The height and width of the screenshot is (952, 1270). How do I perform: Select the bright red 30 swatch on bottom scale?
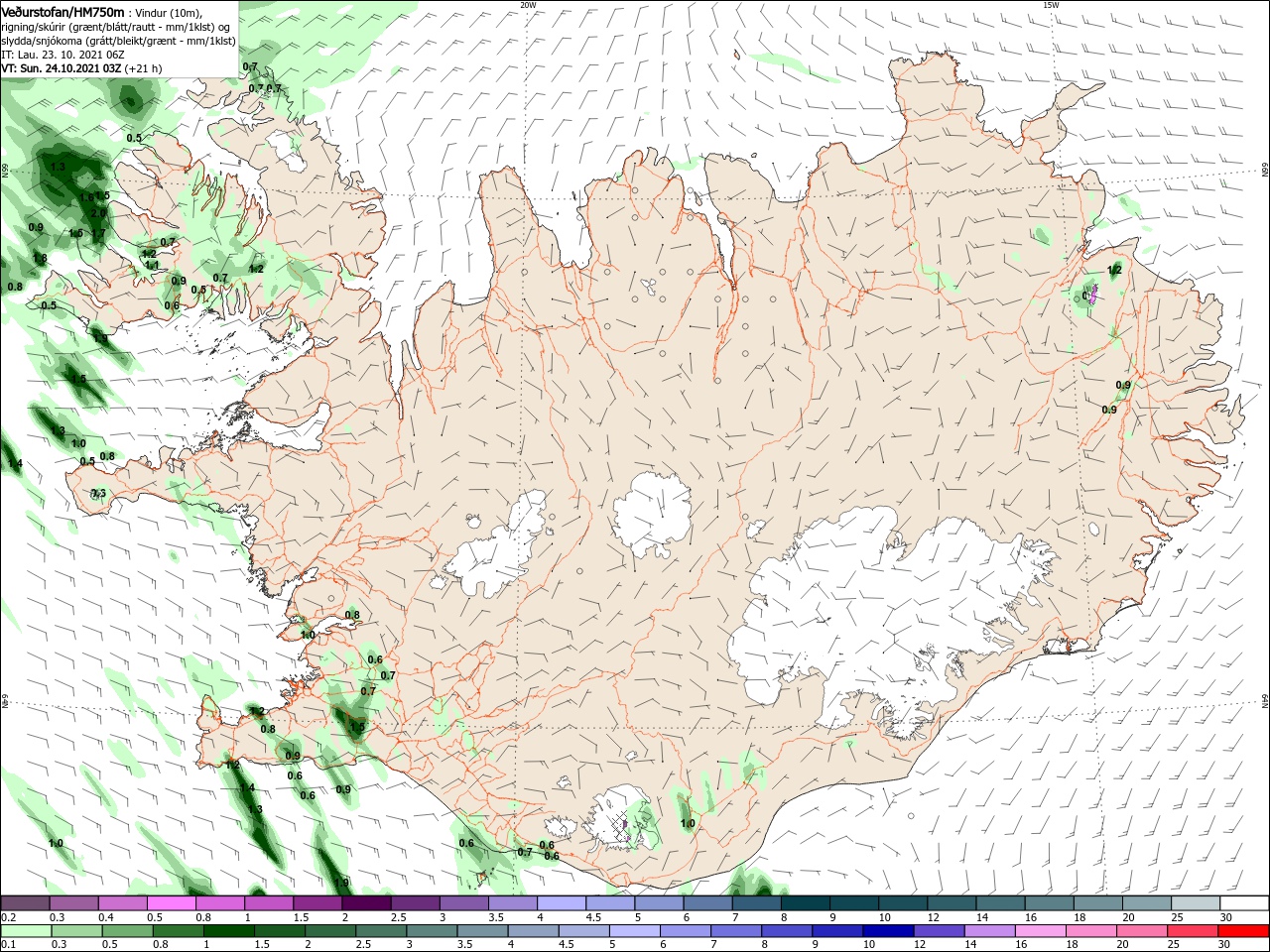tap(1244, 931)
